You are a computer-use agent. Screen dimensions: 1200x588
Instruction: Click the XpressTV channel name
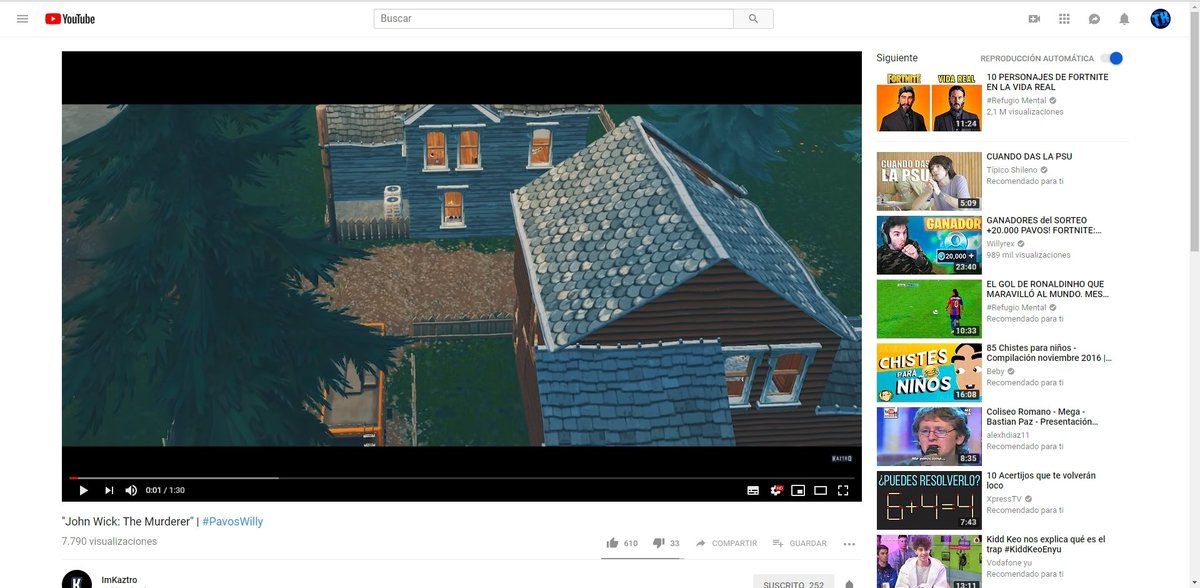1005,499
